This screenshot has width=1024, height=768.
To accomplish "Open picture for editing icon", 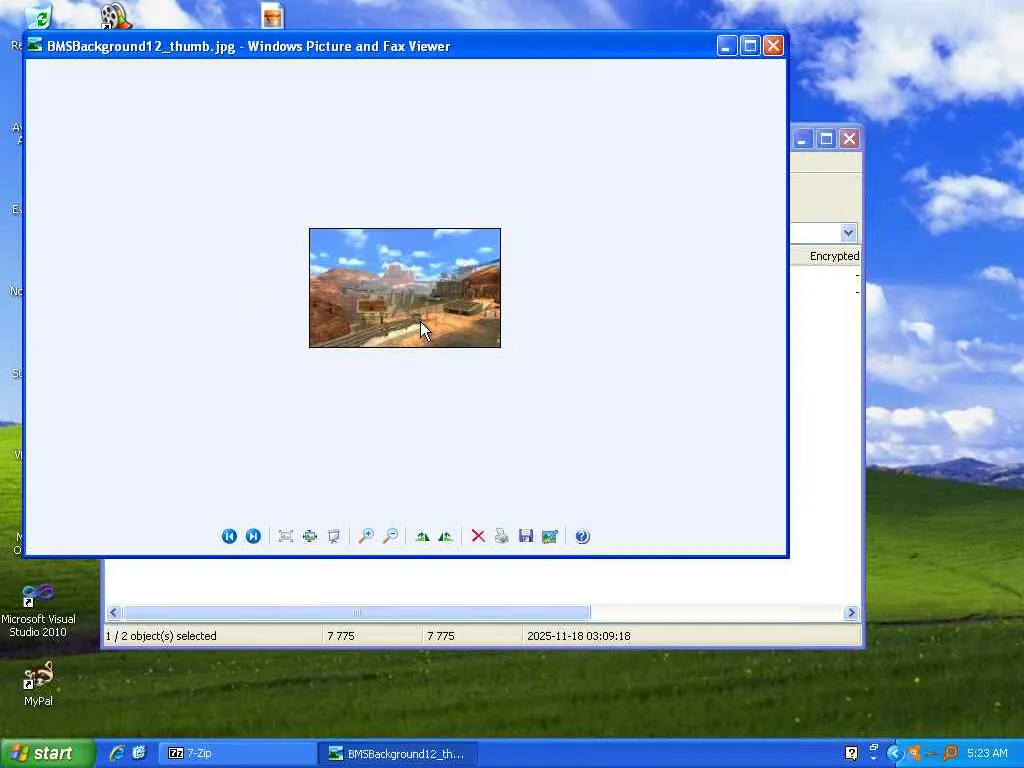I will point(550,536).
